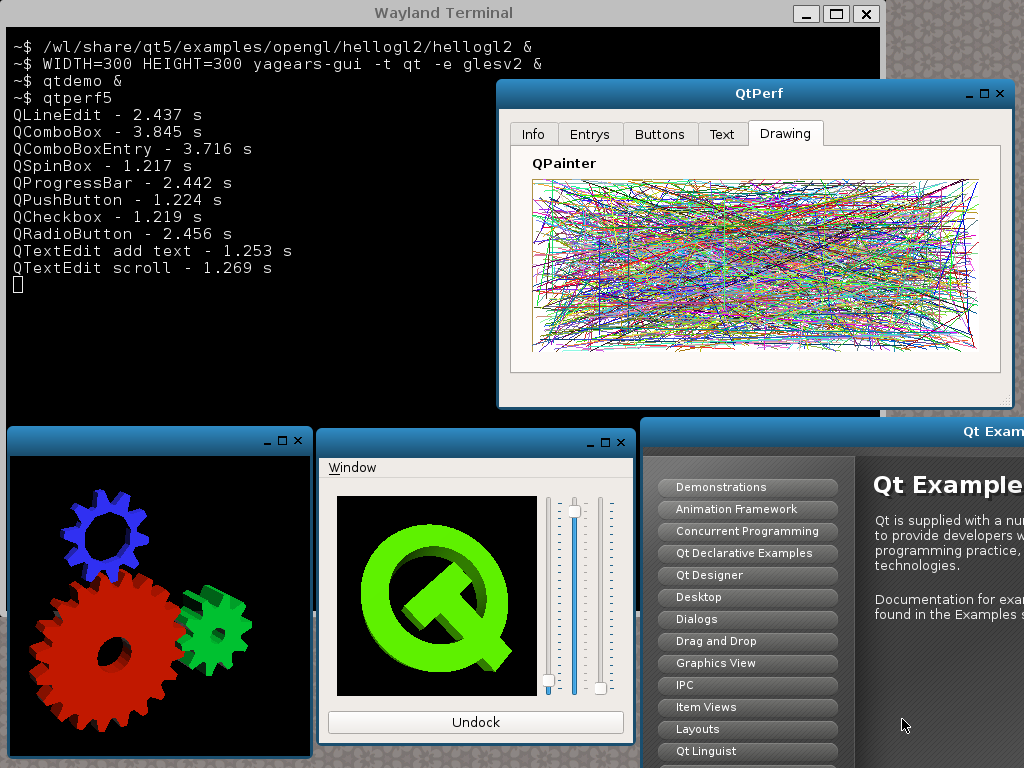
Task: Minimize the yagears window
Action: (x=267, y=441)
